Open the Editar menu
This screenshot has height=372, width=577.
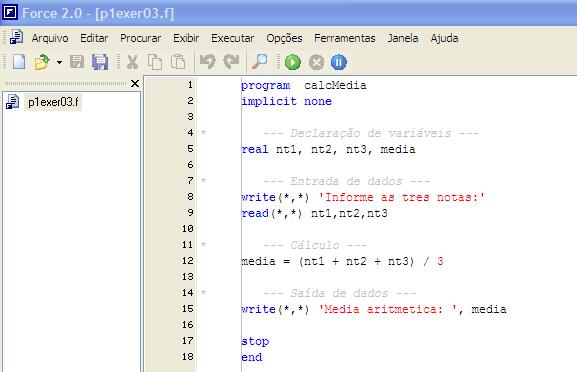pyautogui.click(x=94, y=38)
